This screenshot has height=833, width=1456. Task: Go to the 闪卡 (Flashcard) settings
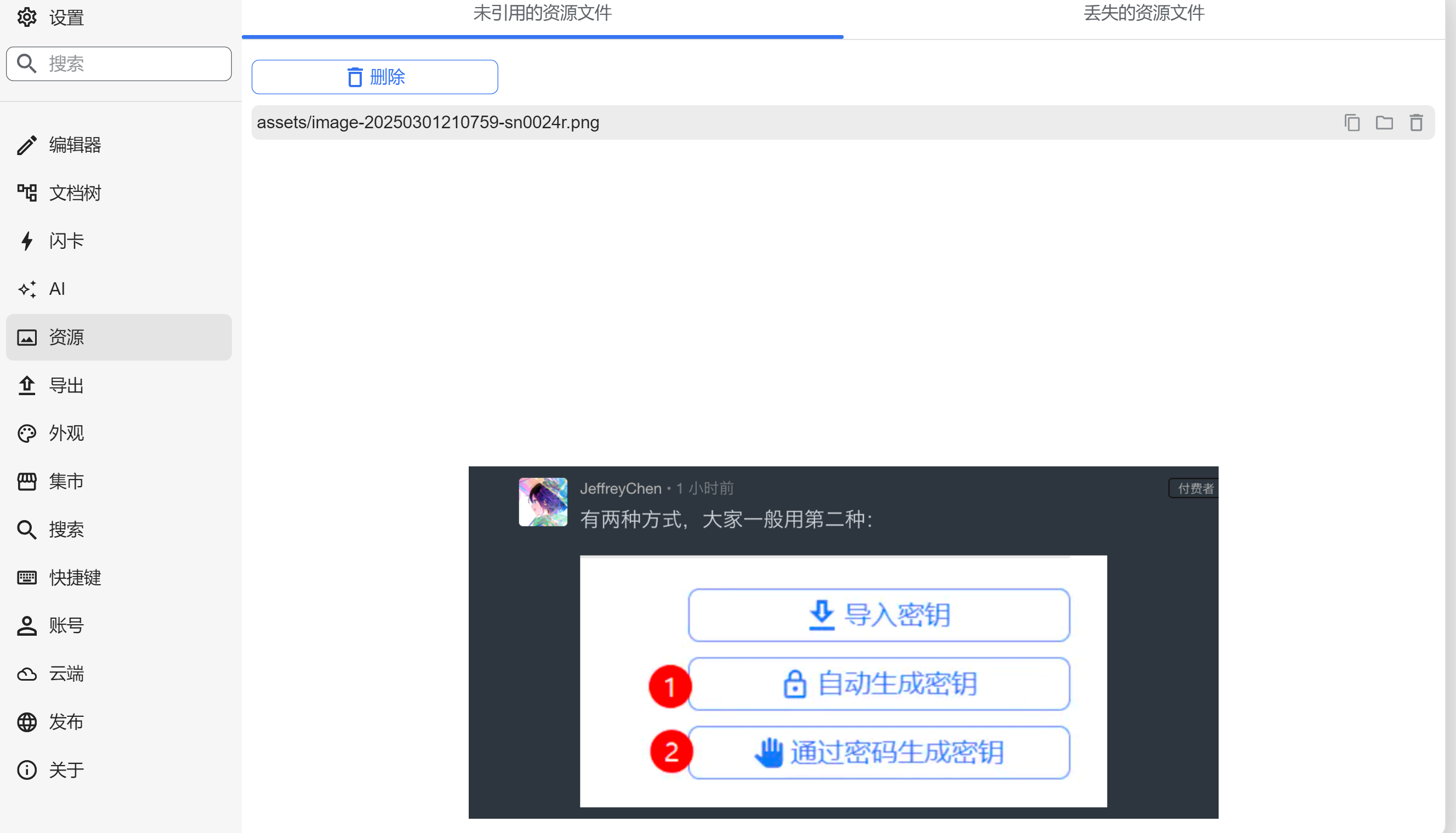66,241
